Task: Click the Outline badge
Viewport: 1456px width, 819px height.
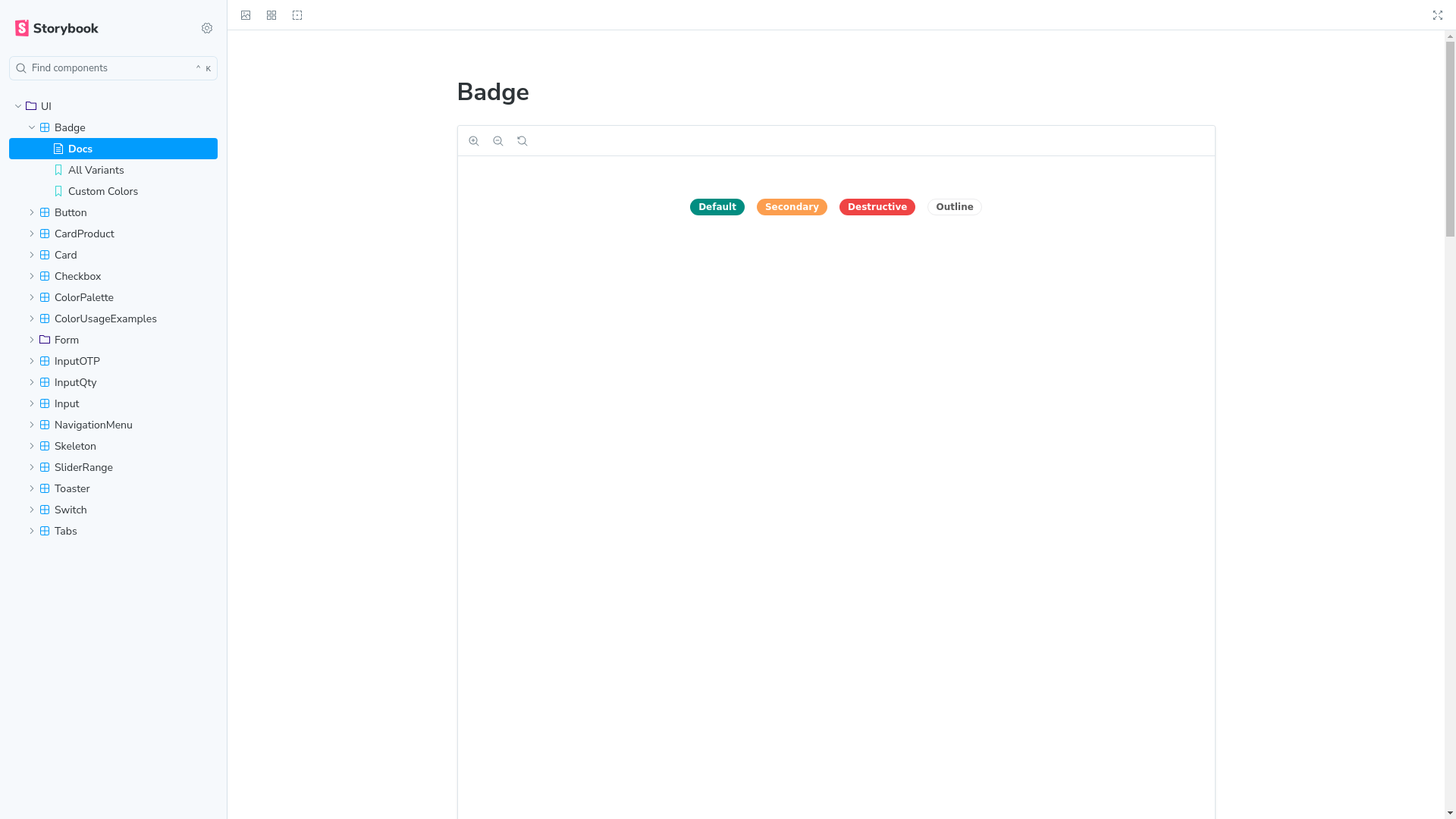Action: 955,207
